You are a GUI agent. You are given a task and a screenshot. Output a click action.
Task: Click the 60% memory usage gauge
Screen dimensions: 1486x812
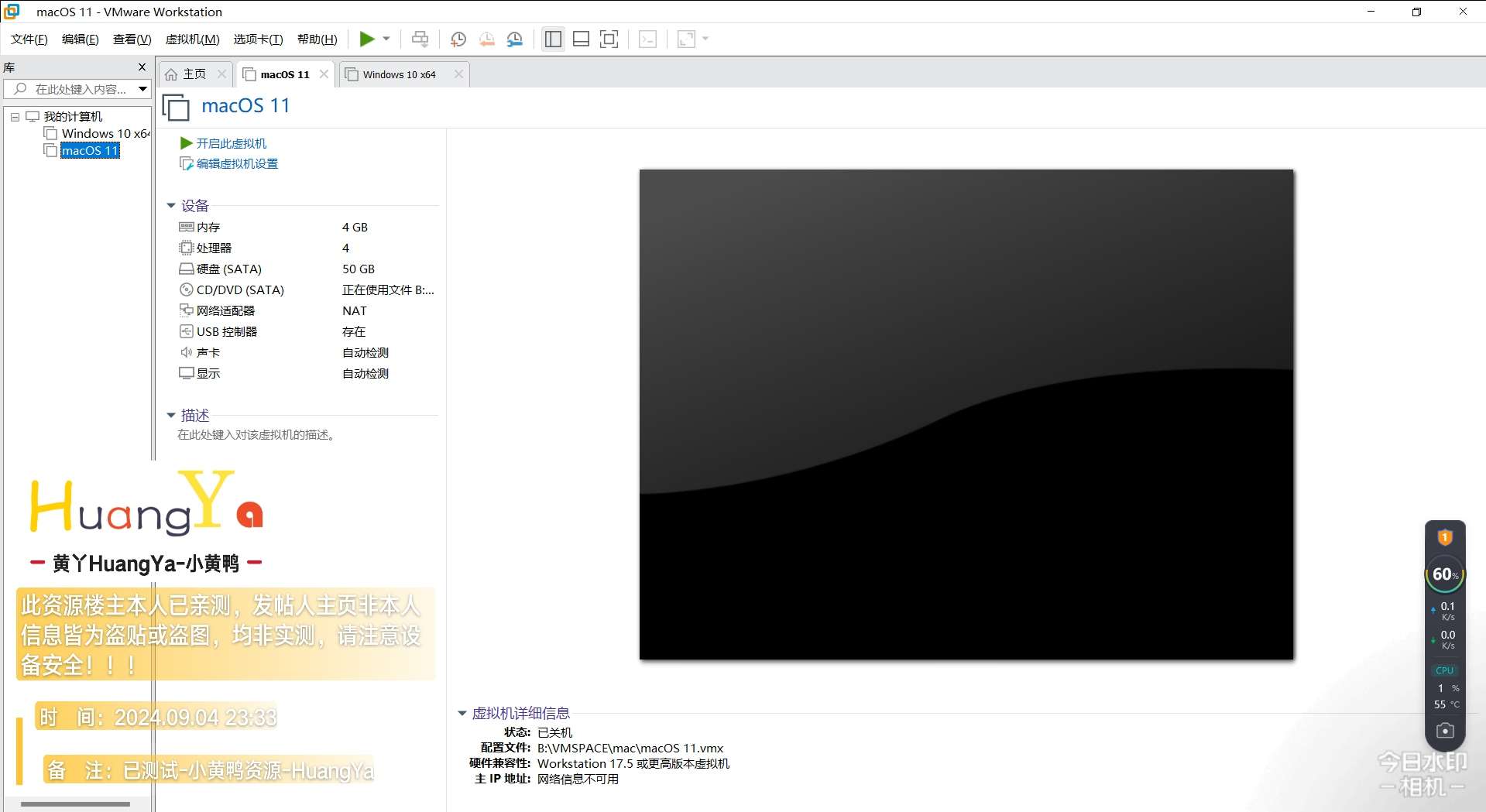[1445, 574]
